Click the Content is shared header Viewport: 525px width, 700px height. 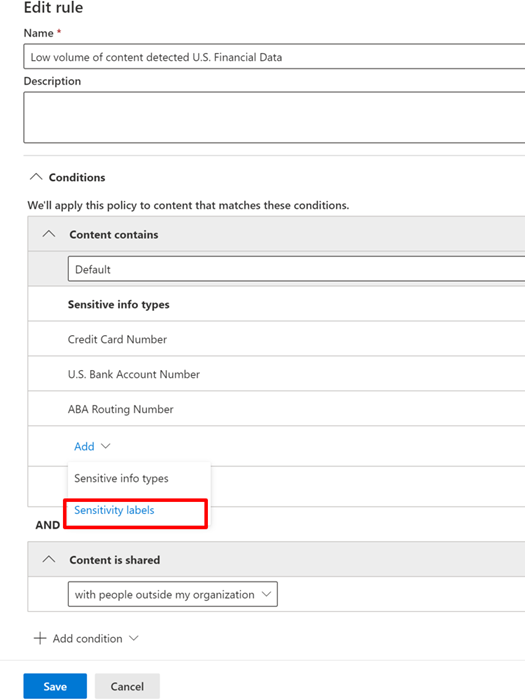pyautogui.click(x=276, y=559)
